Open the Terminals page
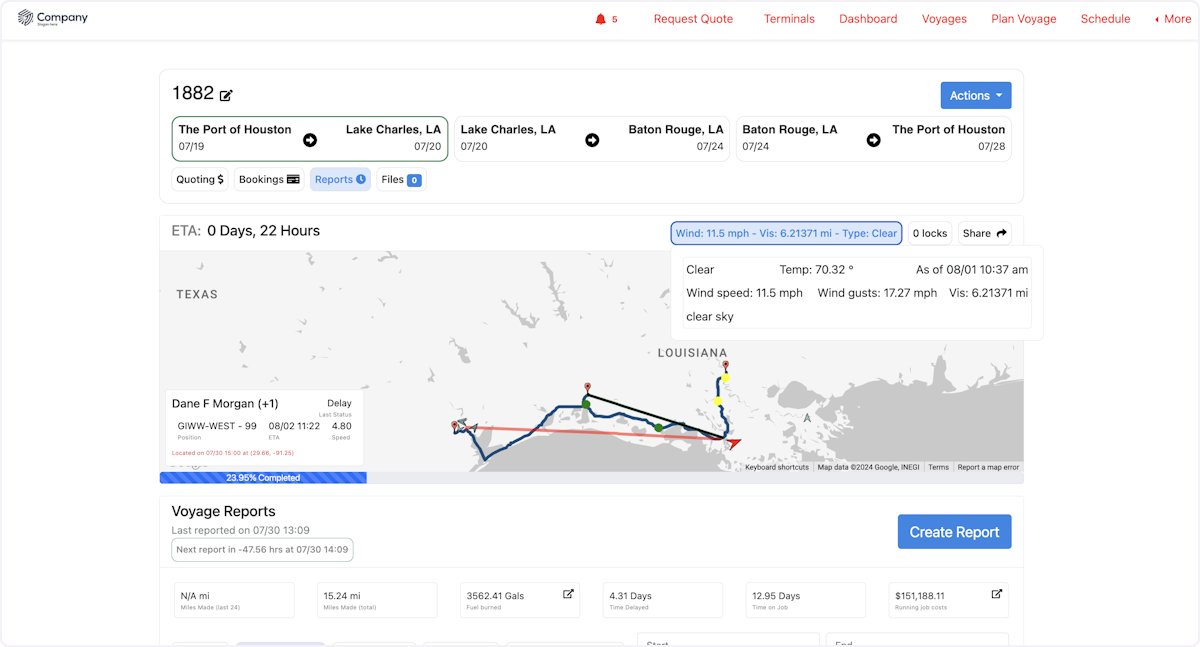Screen dimensions: 1200x647 [789, 19]
